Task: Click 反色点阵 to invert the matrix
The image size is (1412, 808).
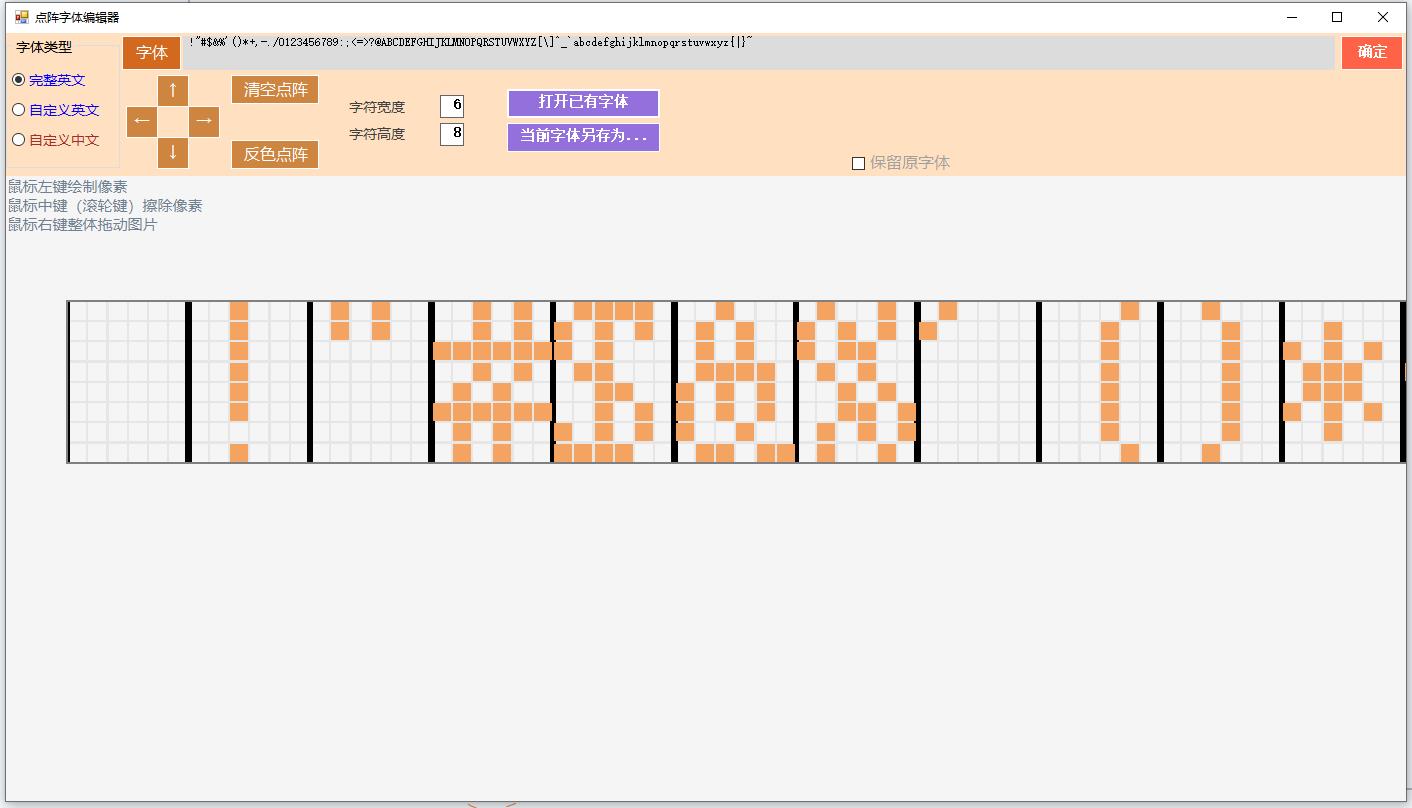Action: (x=275, y=154)
